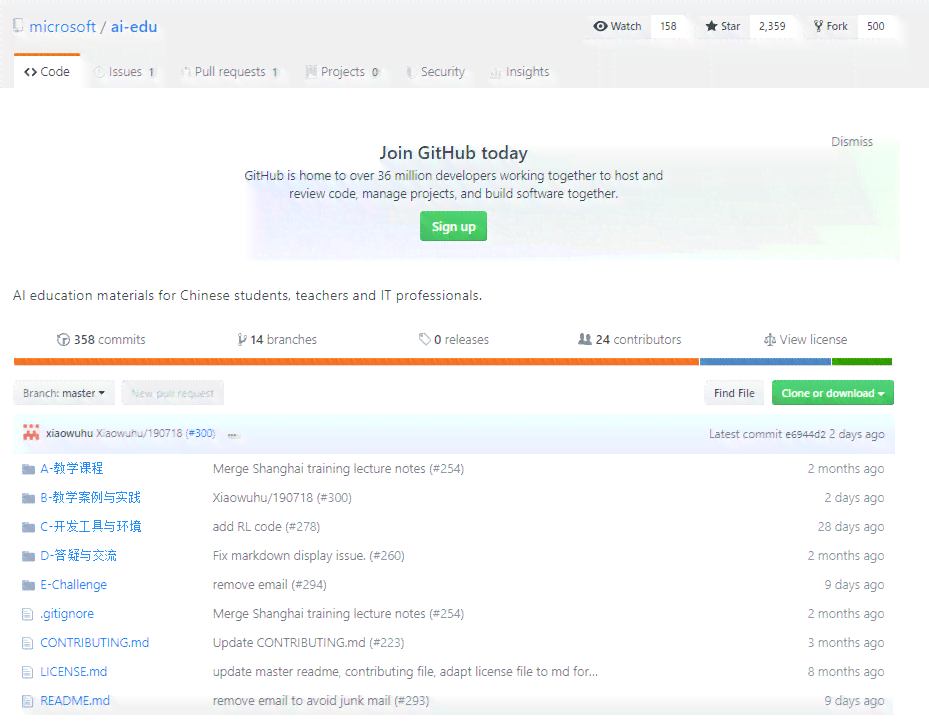
Task: Open 'Update CONTRIBUTING.md (#223)' commit message
Action: click(x=308, y=643)
